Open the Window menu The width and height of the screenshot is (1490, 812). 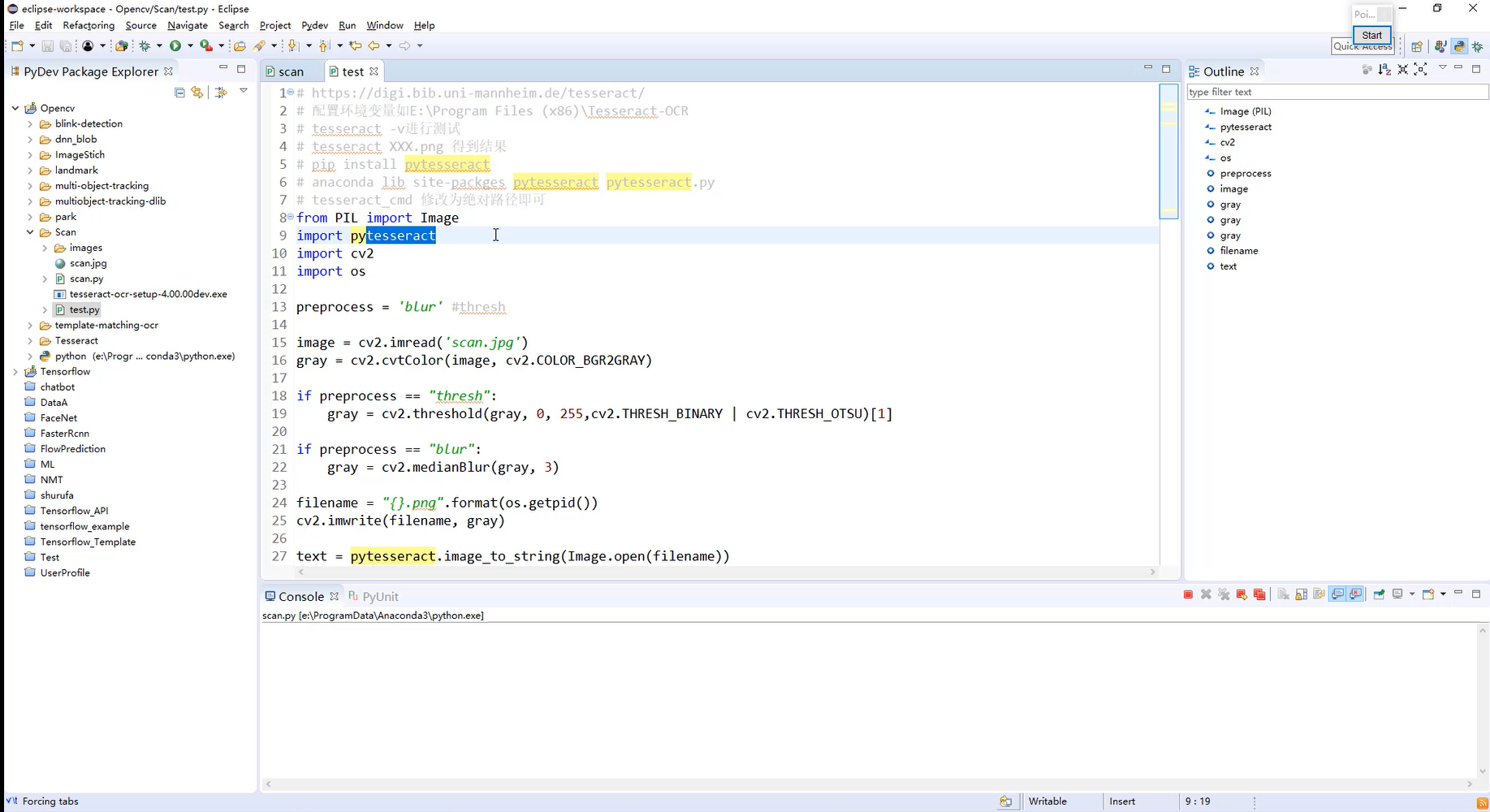pyautogui.click(x=385, y=25)
